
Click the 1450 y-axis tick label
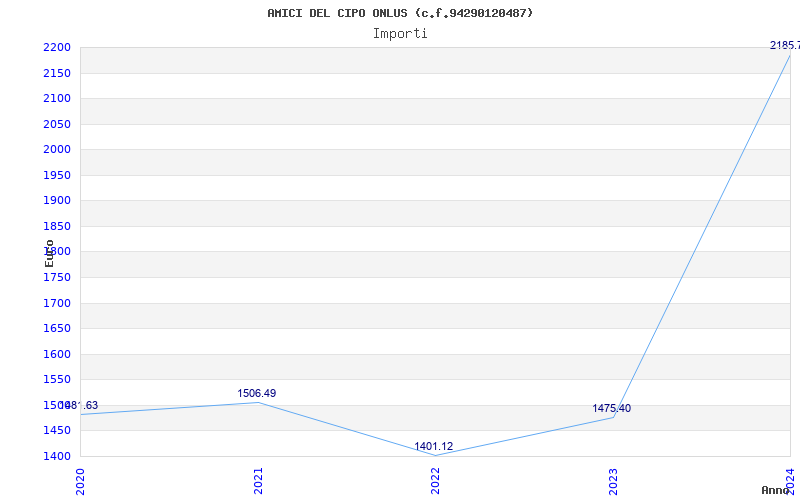(57, 431)
